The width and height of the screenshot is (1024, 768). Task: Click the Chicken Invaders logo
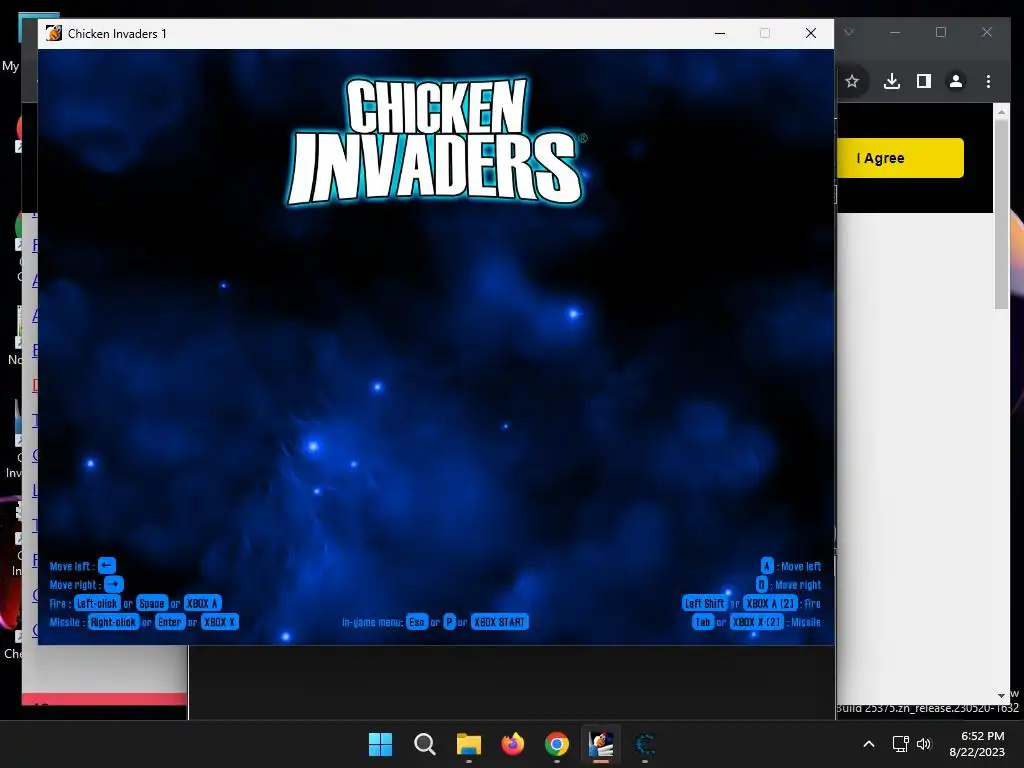[436, 141]
